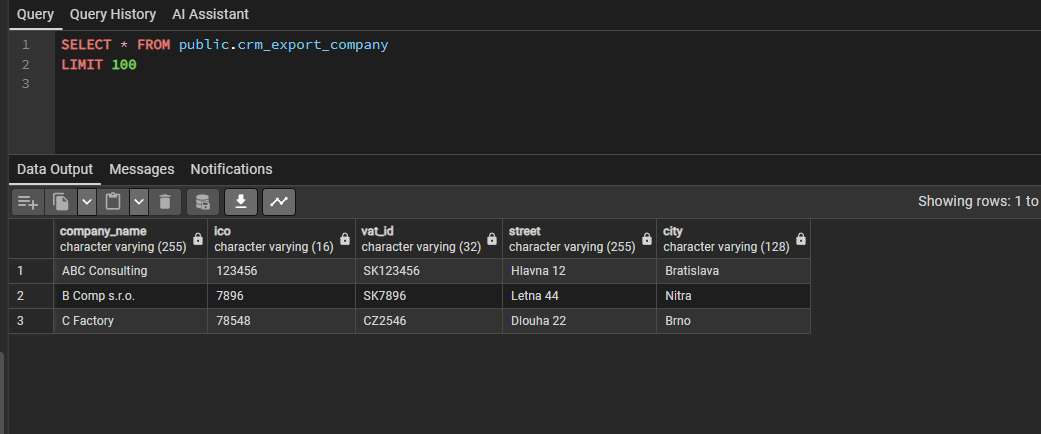The height and width of the screenshot is (434, 1041).
Task: Click the lock icon in vat_id column
Action: (492, 239)
